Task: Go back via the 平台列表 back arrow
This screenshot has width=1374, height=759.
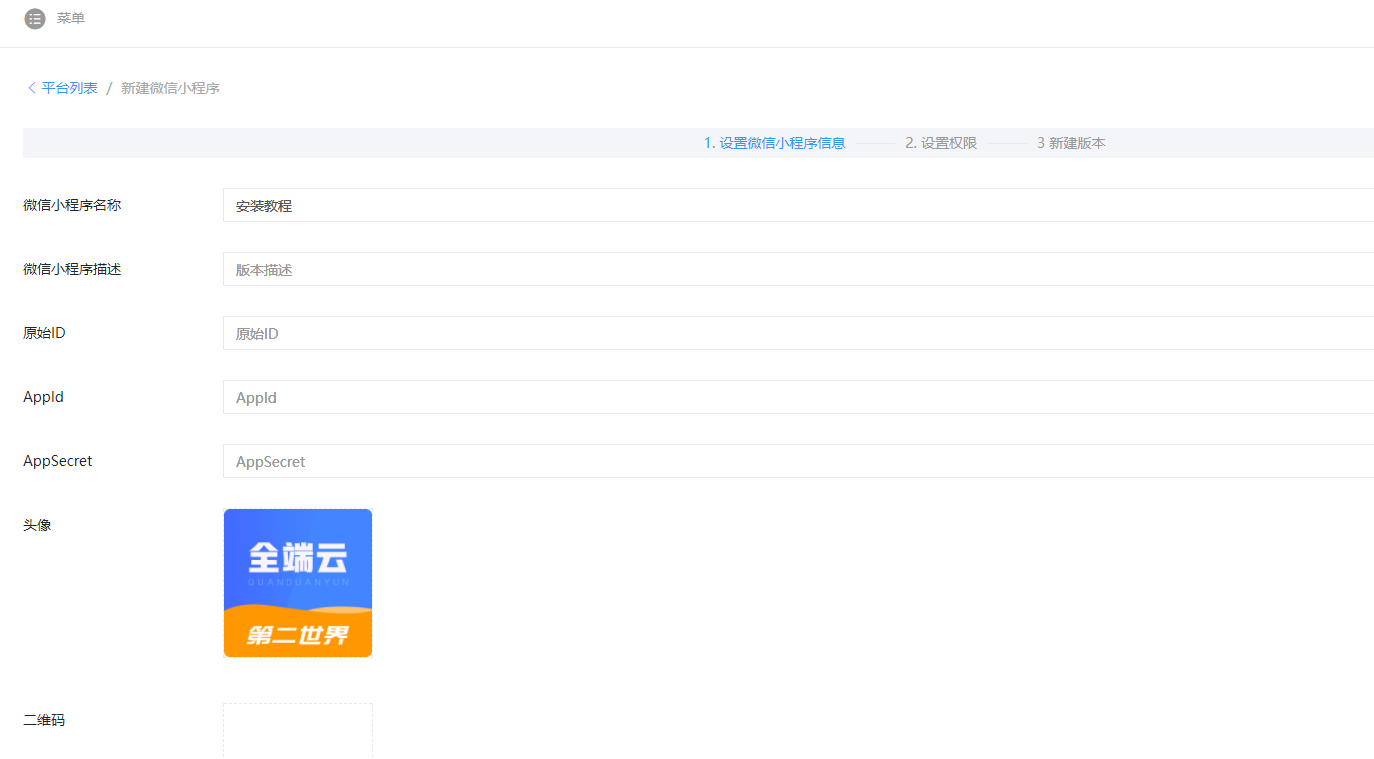Action: tap(32, 88)
